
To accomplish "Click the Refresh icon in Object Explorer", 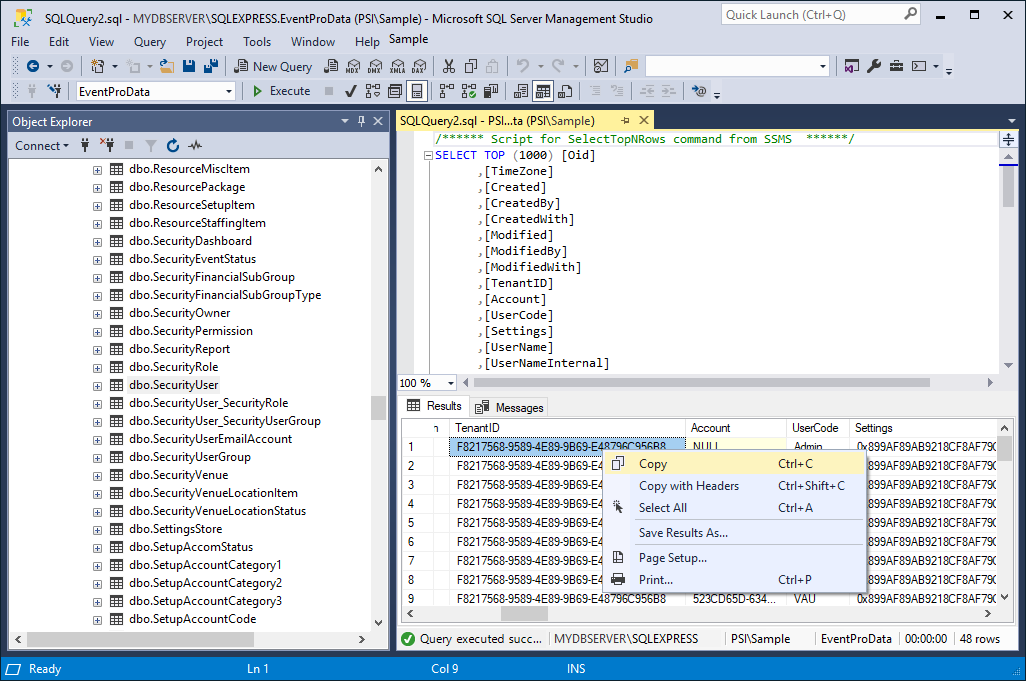I will click(173, 145).
